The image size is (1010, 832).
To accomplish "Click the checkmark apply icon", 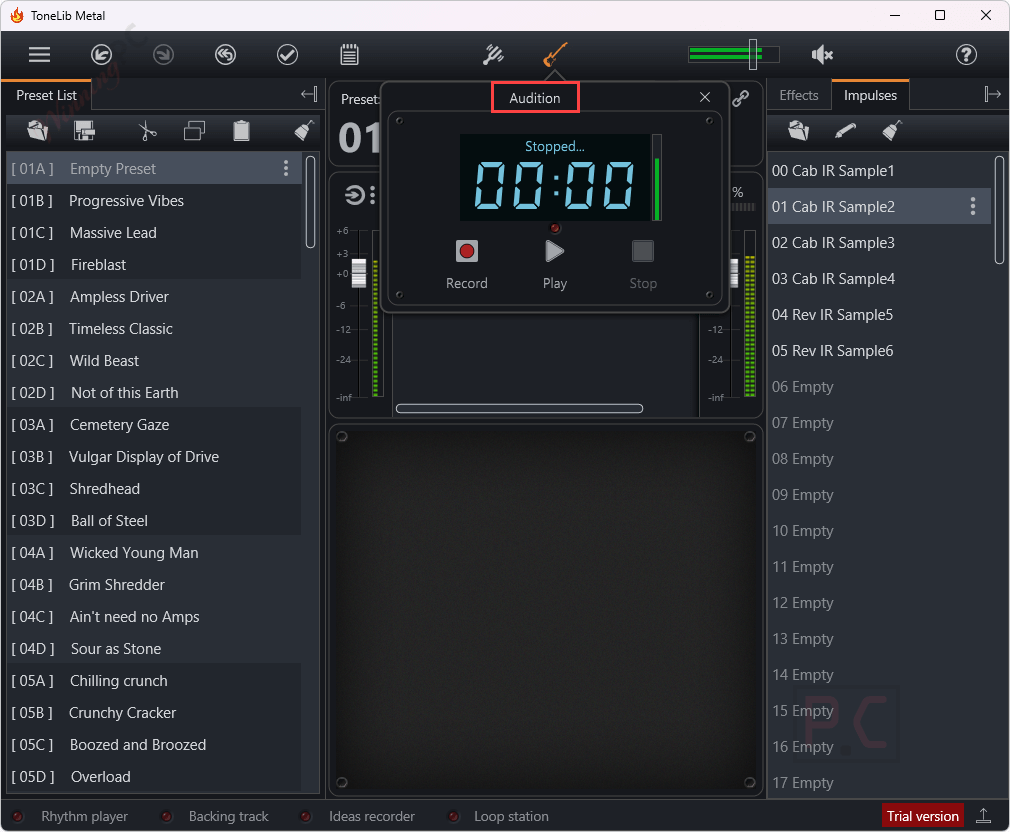I will click(x=287, y=55).
